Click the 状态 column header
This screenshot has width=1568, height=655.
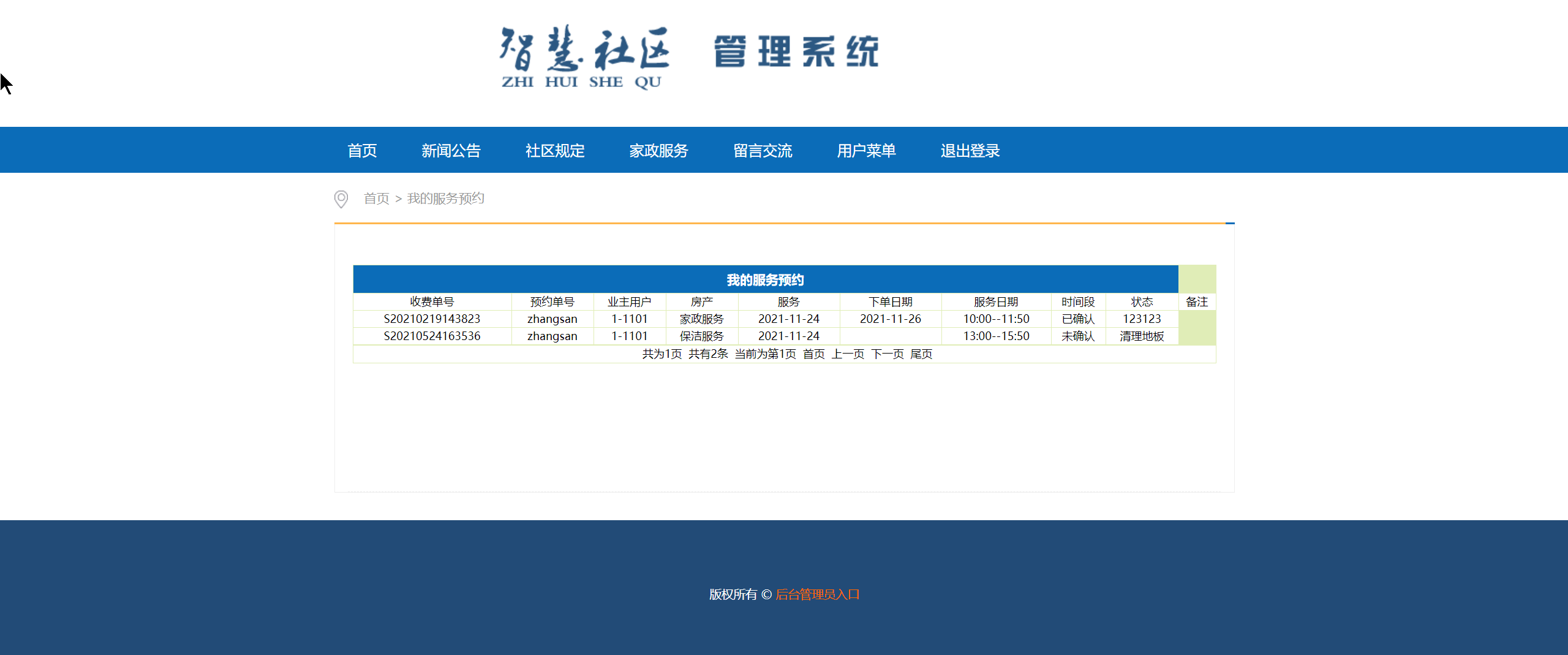click(1142, 302)
